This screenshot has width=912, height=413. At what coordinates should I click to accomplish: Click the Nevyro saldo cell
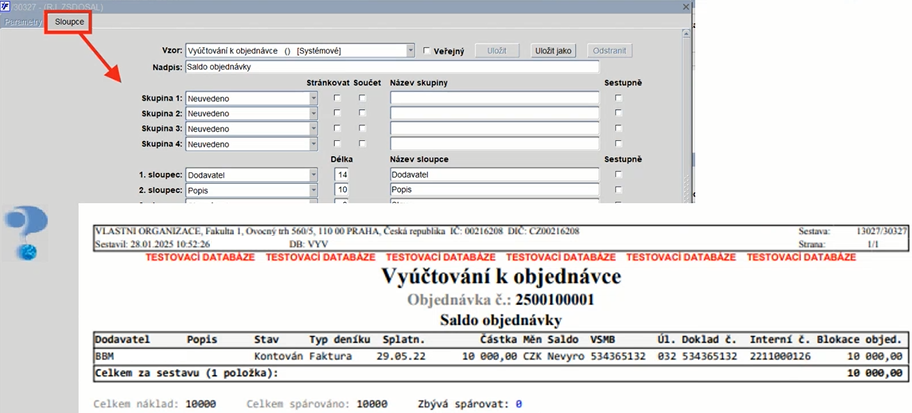566,356
